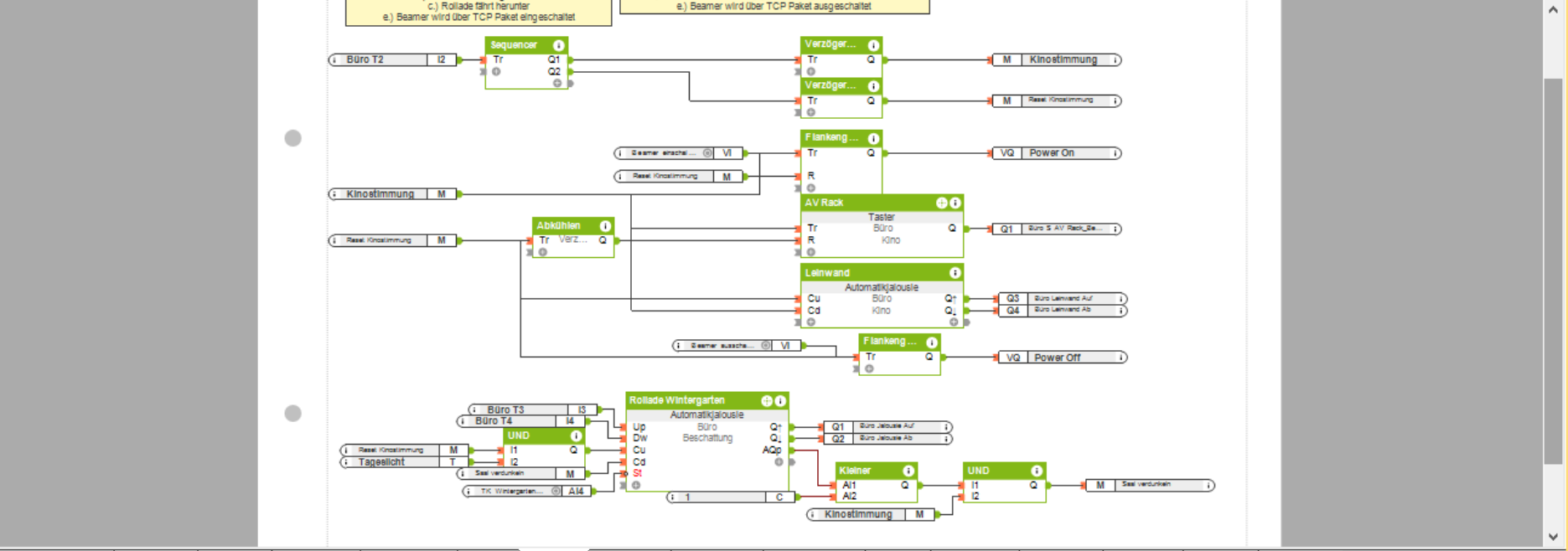Viewport: 1568px width, 551px height.
Task: Click round marker icon on Beamer einschal... connector
Action: [708, 153]
